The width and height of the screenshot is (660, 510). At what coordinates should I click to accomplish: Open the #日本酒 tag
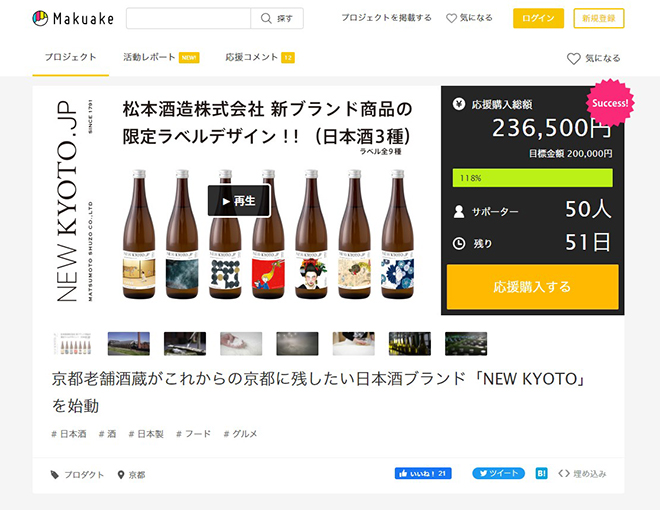point(69,434)
